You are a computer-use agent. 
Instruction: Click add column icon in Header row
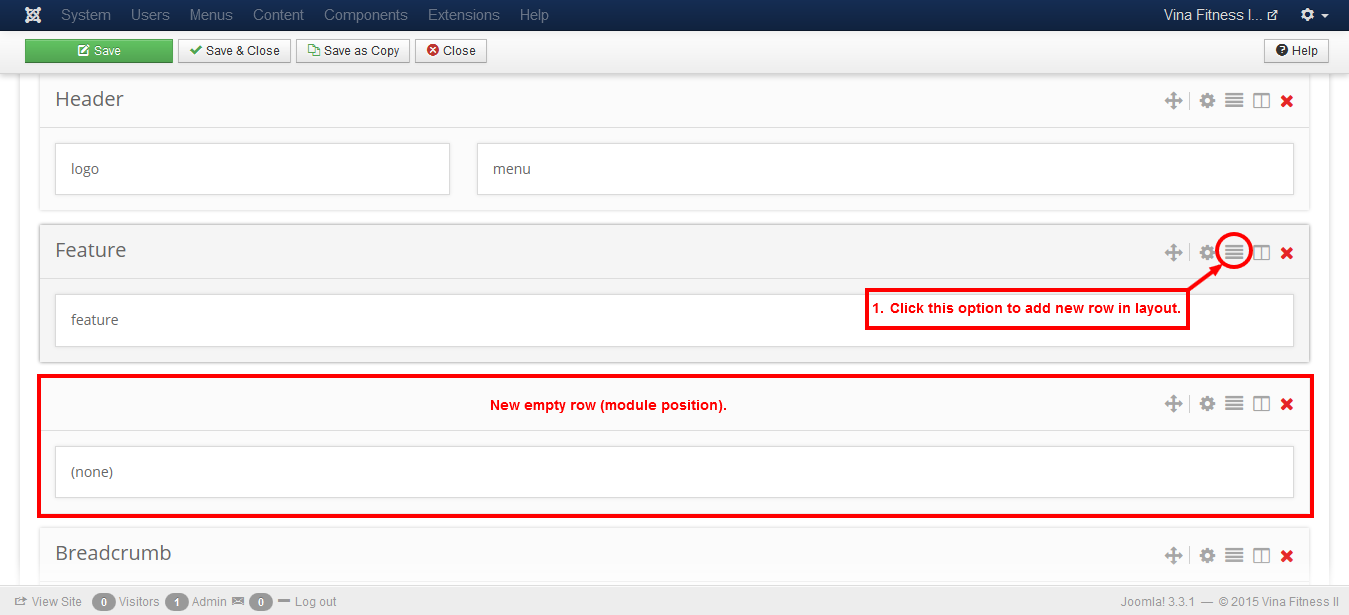(1262, 101)
